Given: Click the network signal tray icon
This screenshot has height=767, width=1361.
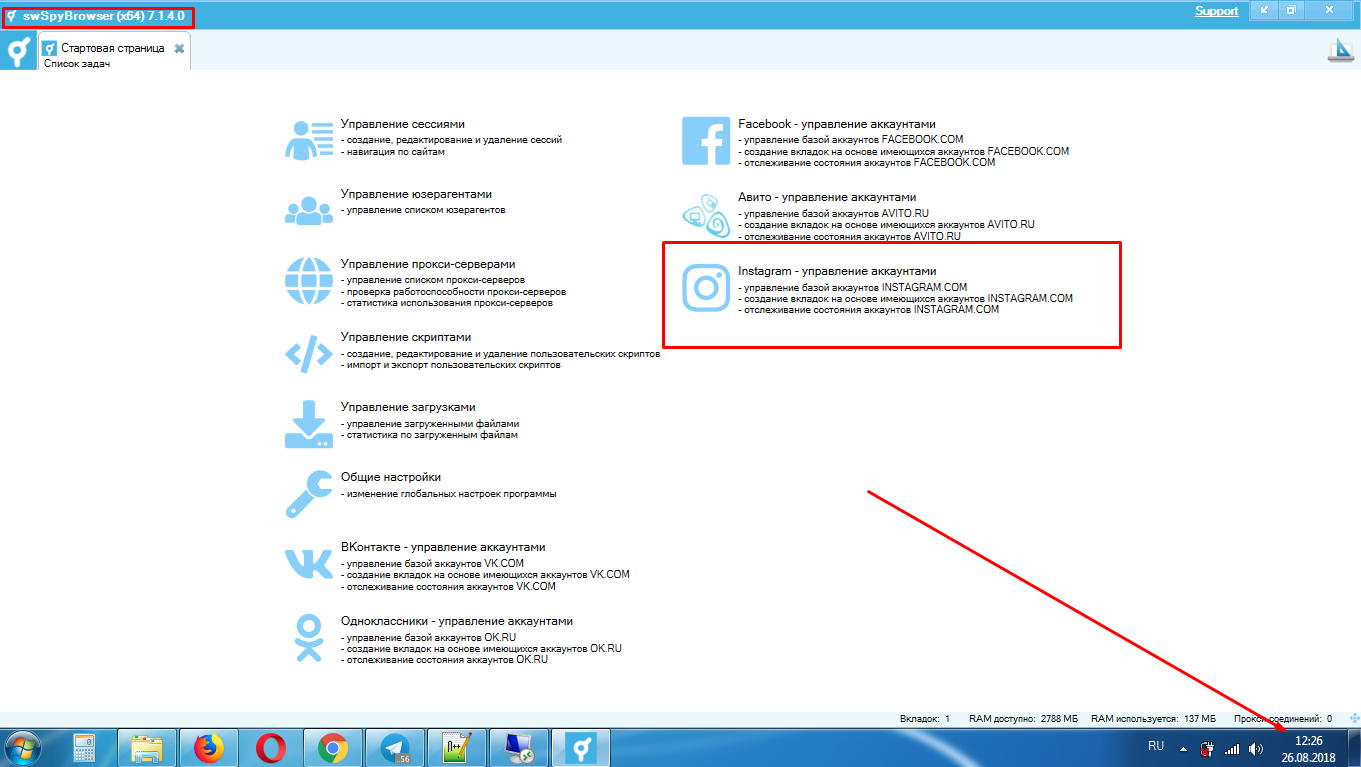Looking at the screenshot, I should point(1232,748).
